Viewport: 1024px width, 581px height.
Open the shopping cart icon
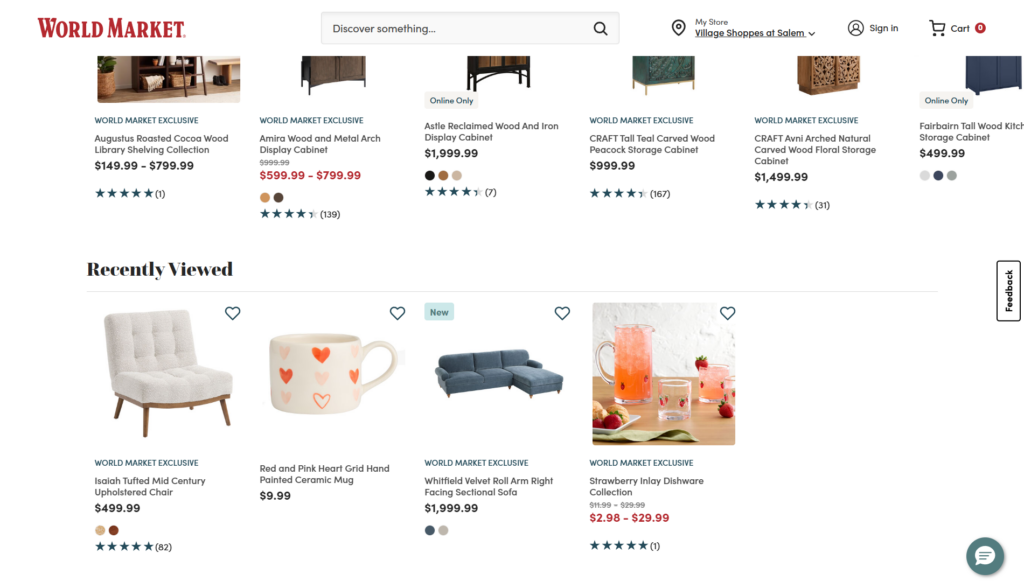click(x=937, y=28)
